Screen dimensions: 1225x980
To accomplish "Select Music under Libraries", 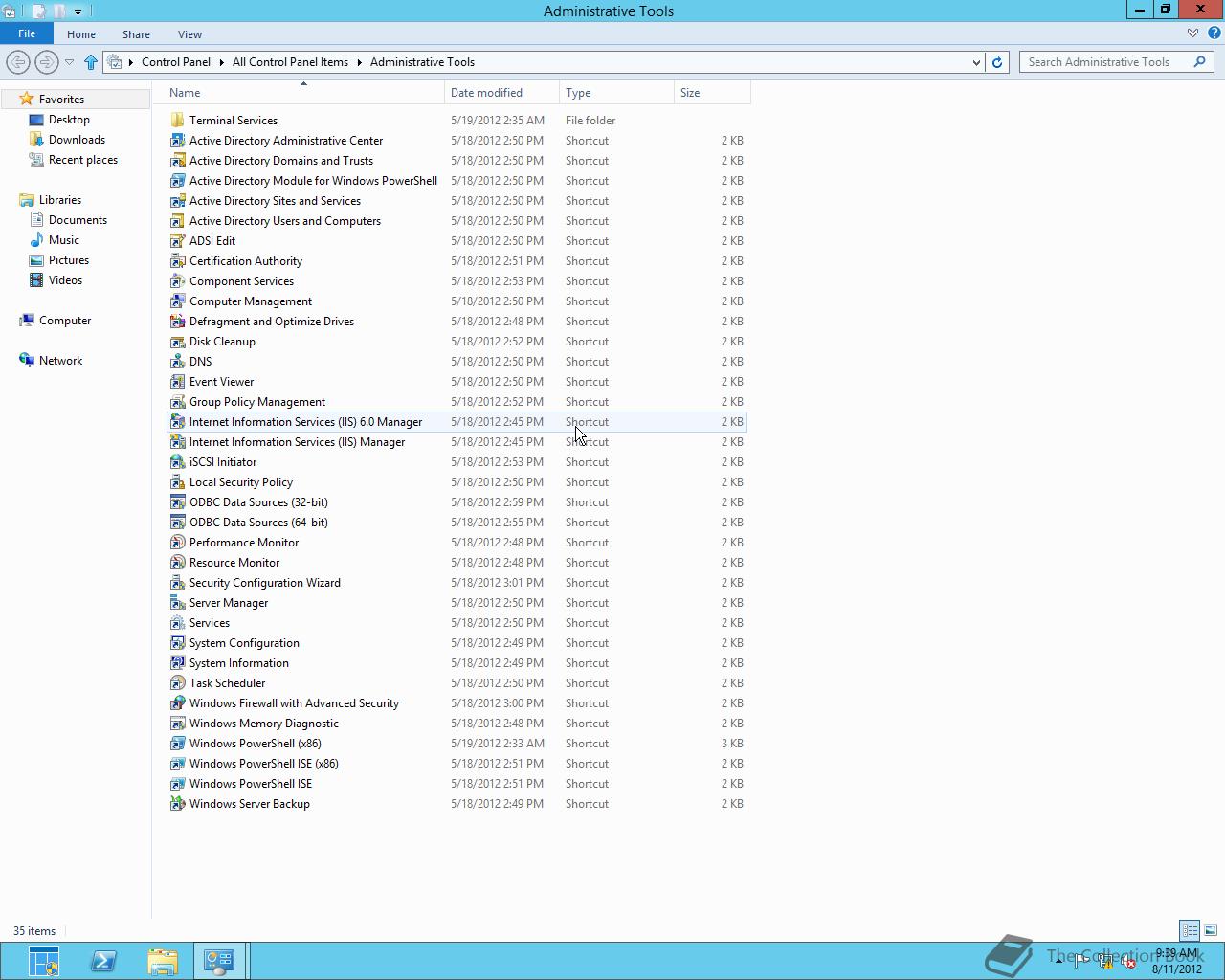I will click(x=64, y=240).
